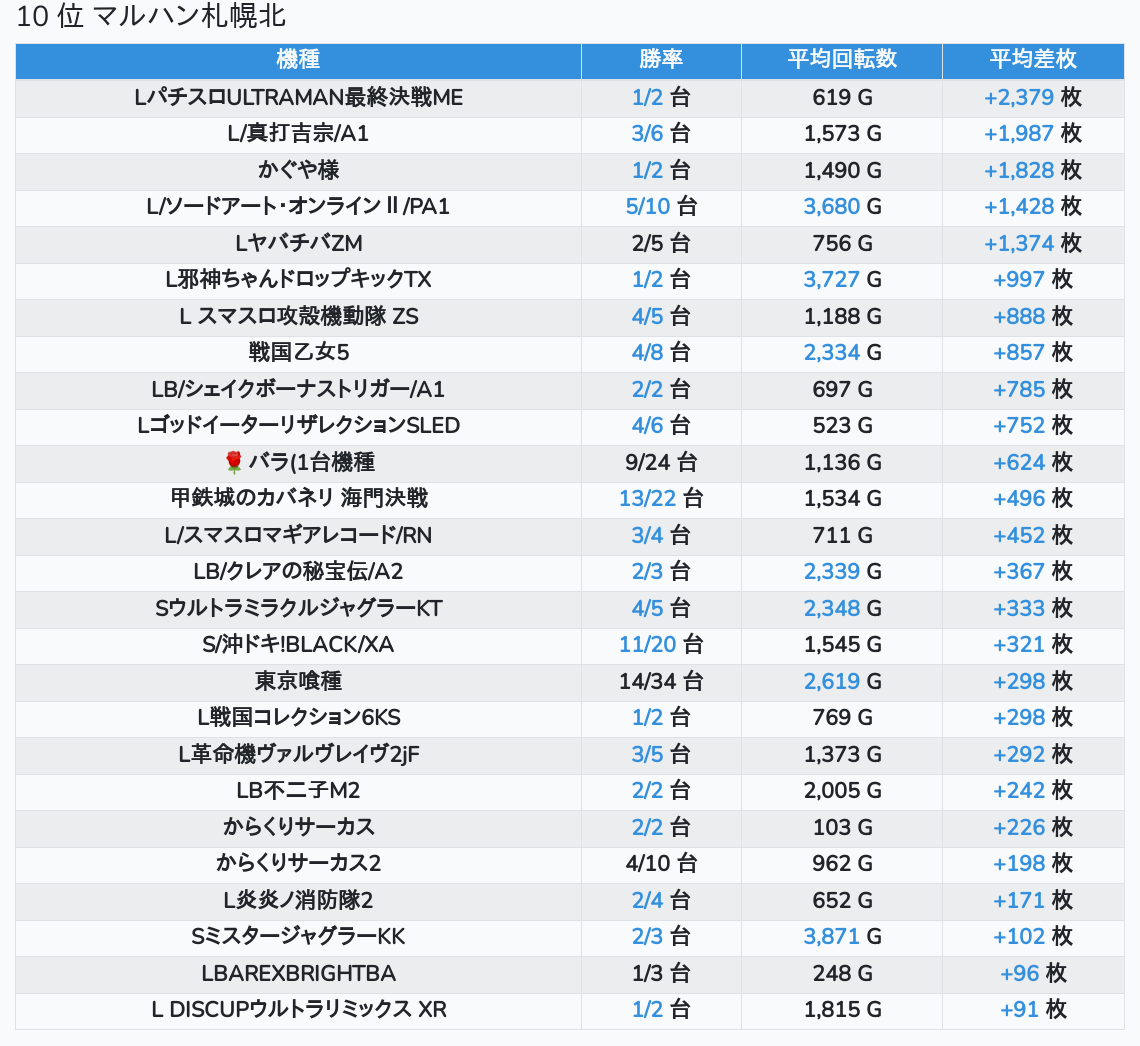The image size is (1140, 1046).
Task: Select L革命機ヴァルヴレイヴ2jF machine name
Action: (298, 754)
